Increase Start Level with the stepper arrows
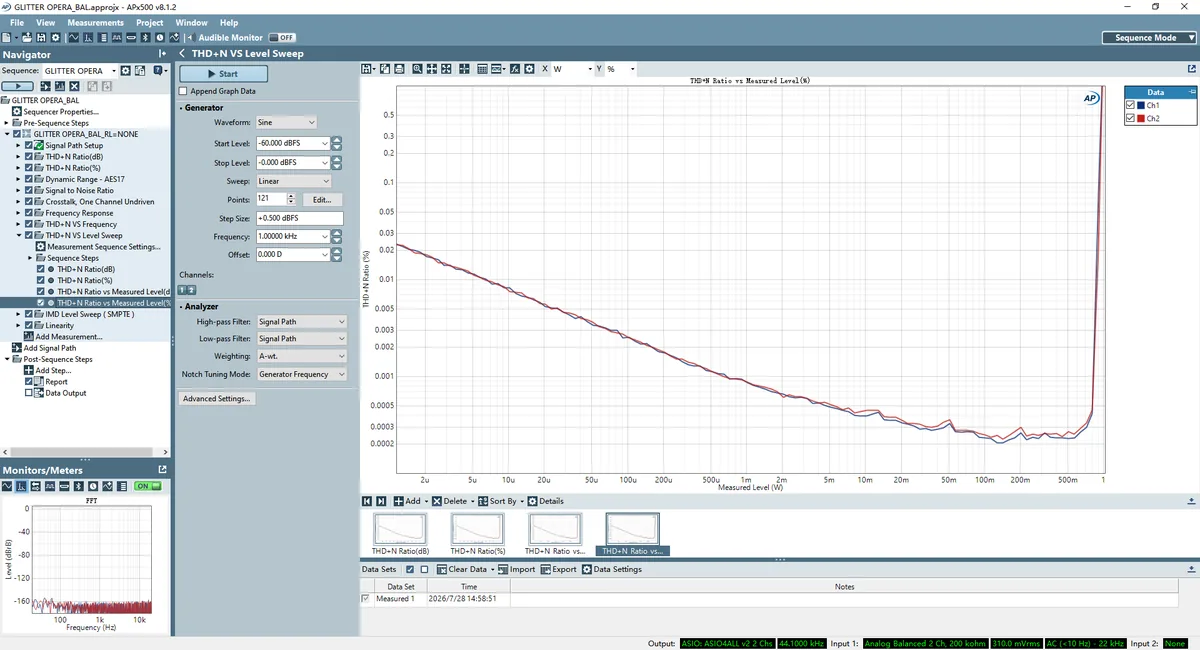Image resolution: width=1200 pixels, height=650 pixels. 337,140
